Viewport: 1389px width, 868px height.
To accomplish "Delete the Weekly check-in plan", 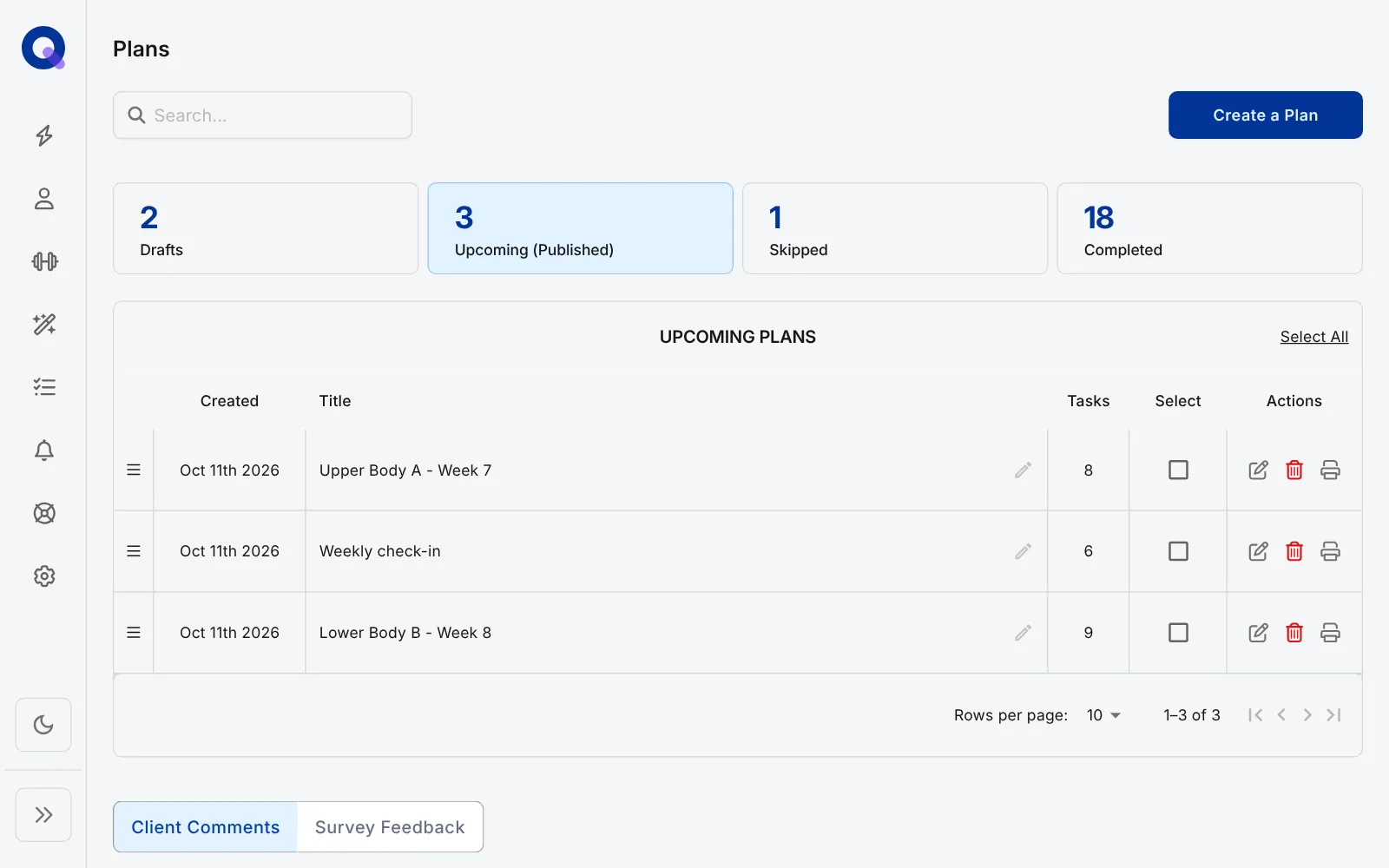I will tap(1294, 551).
